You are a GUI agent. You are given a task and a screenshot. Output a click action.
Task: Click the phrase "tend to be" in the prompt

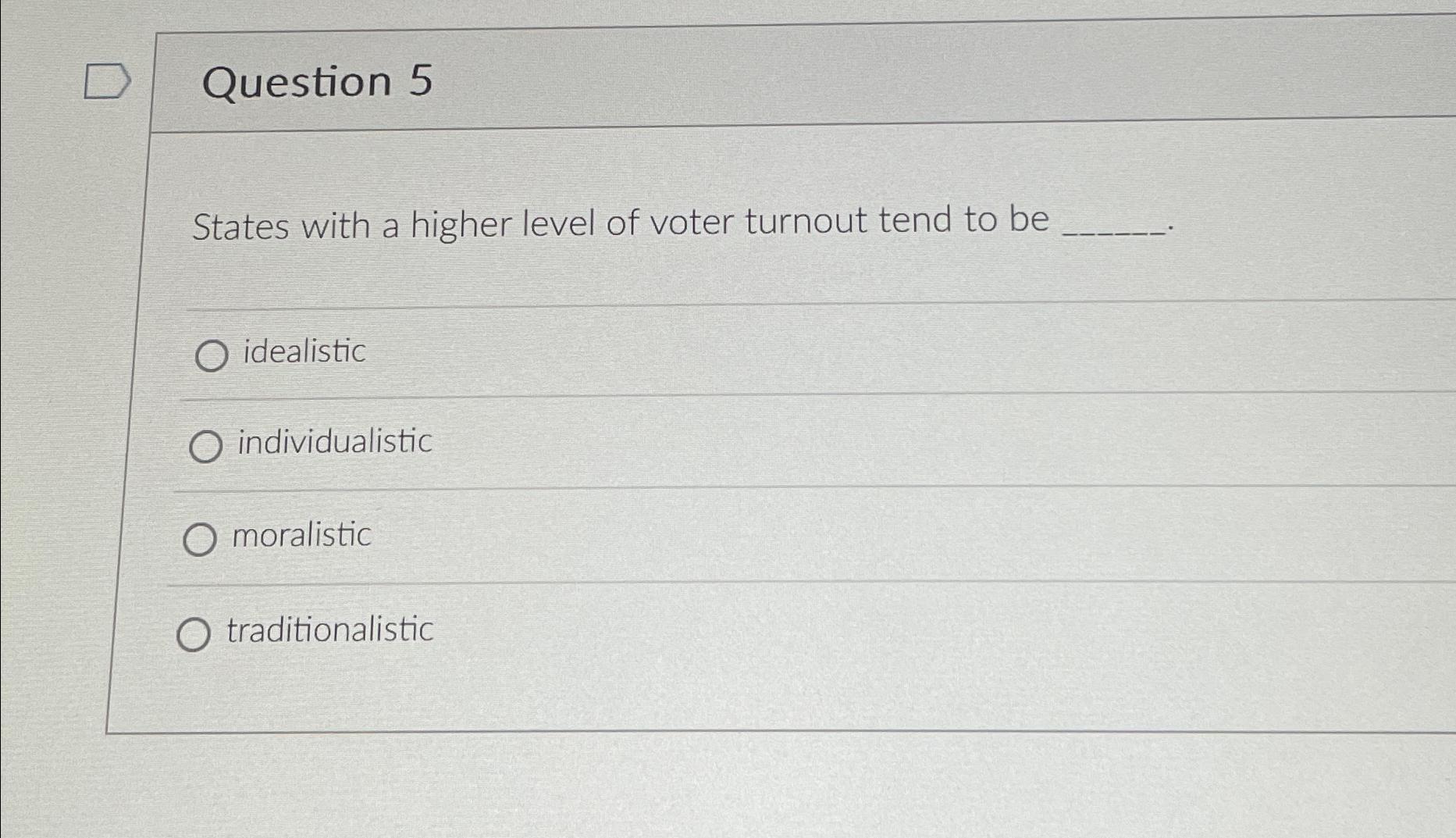point(963,220)
